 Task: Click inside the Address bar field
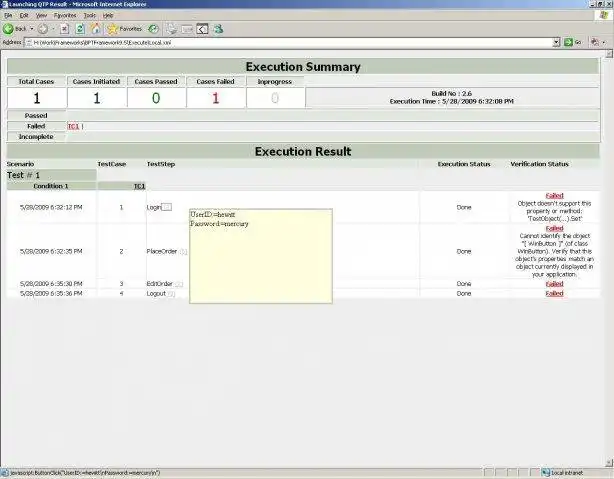point(288,42)
